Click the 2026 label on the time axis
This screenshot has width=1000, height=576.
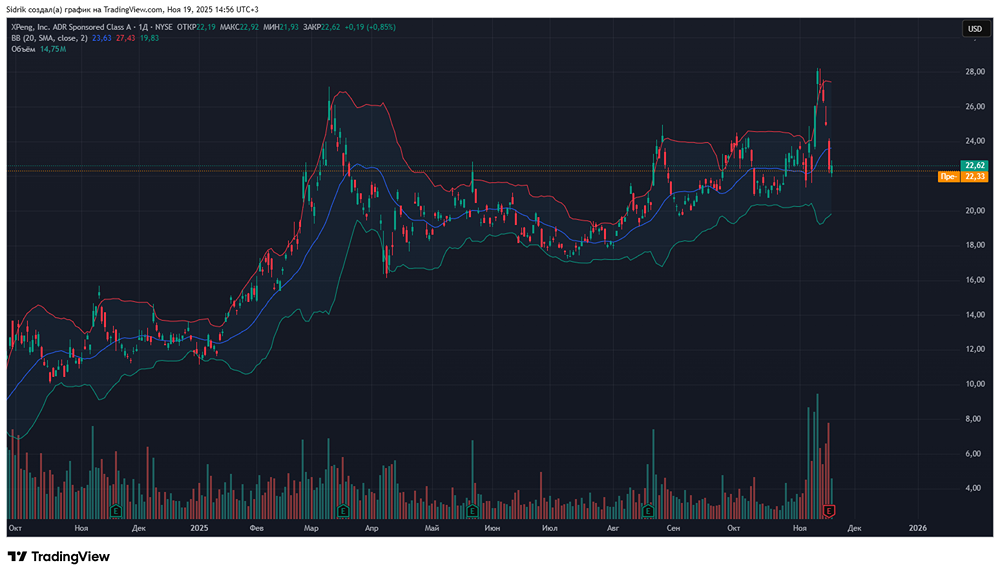point(917,526)
